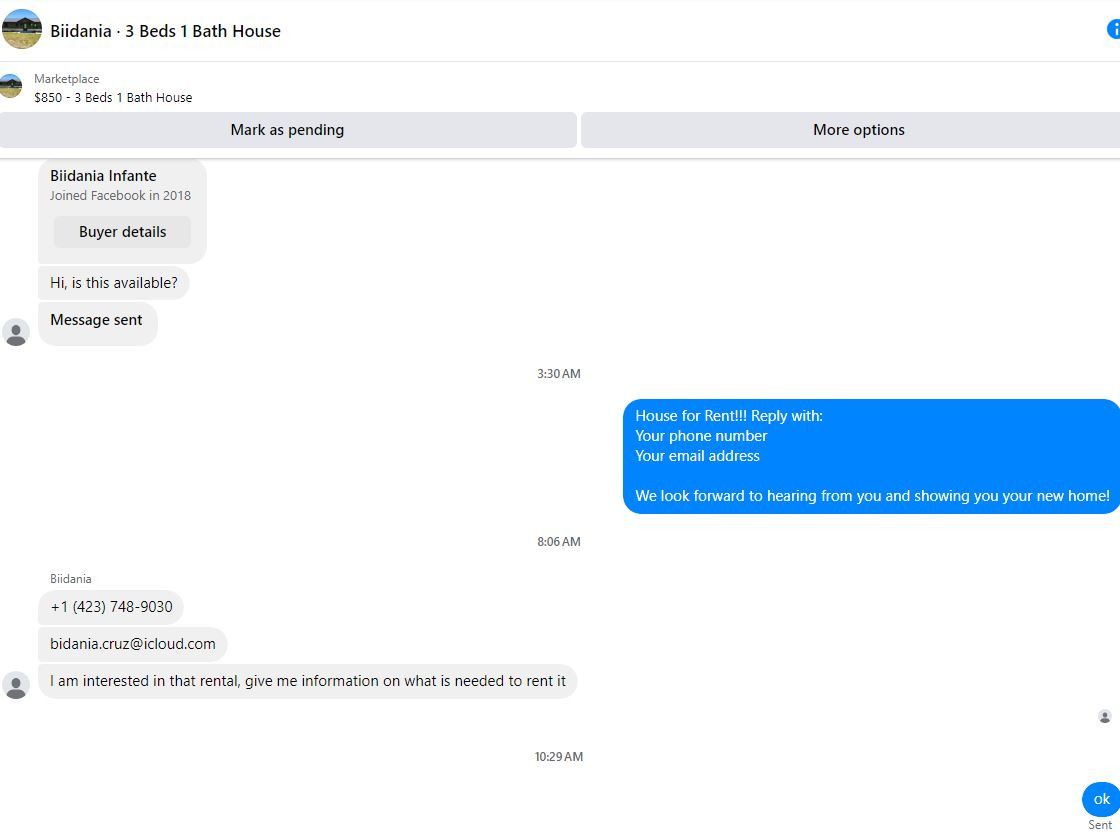
Task: Click the 'House for Rent!!!' blue message bubble
Action: pos(871,456)
